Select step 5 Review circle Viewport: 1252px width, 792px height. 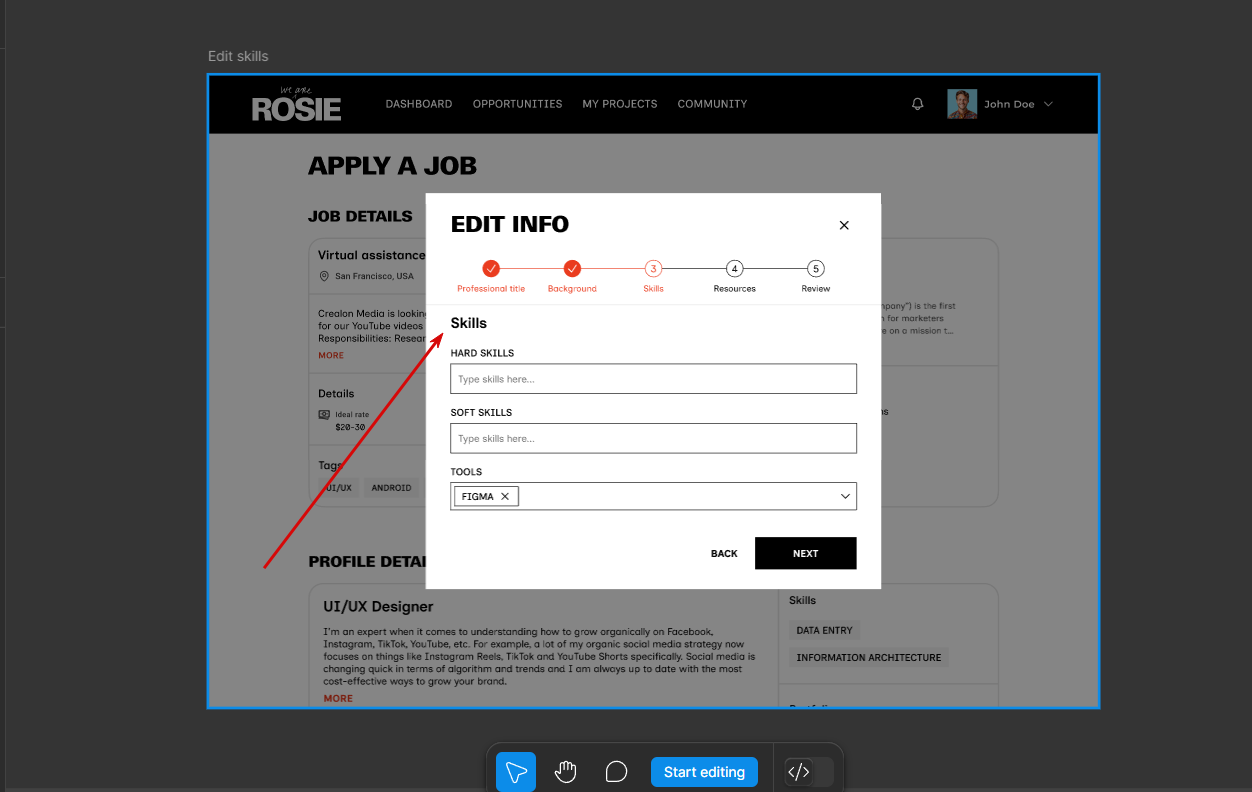(816, 268)
